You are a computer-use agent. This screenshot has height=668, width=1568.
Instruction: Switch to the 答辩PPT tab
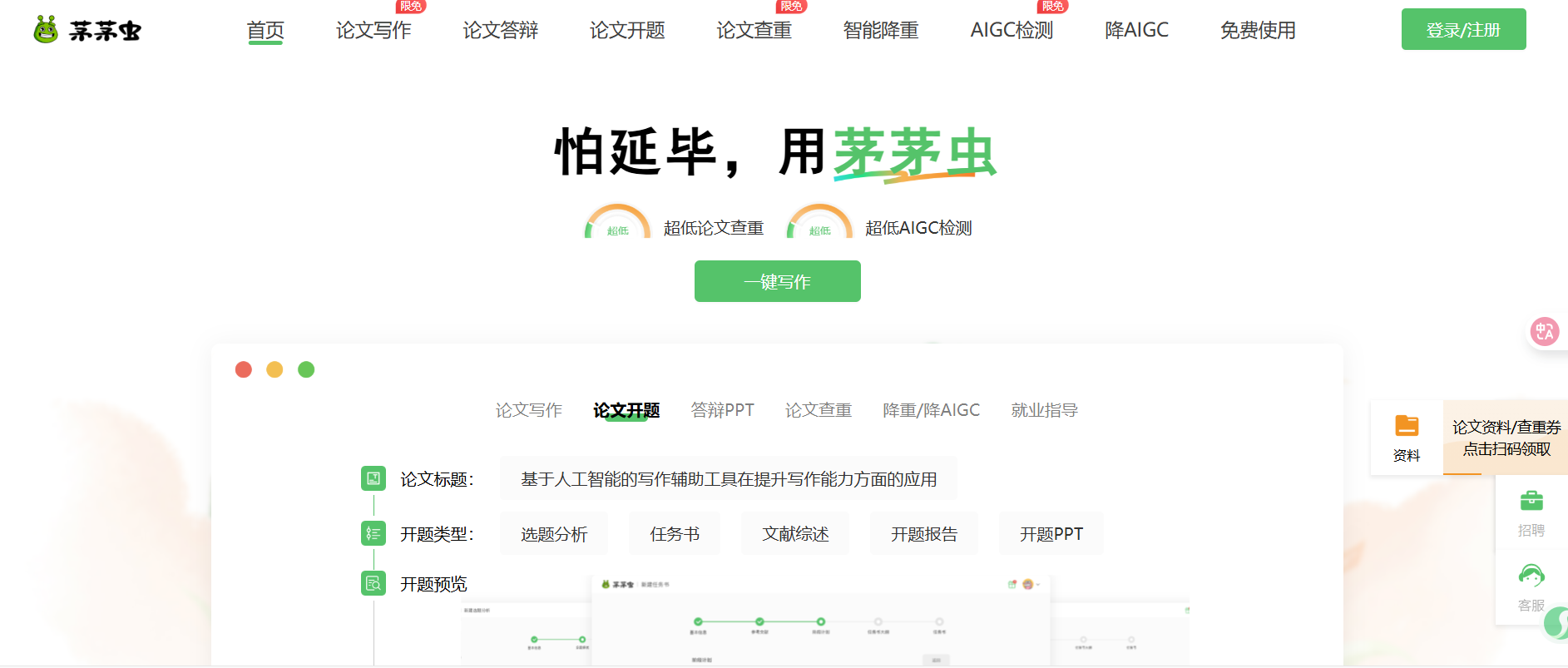point(722,410)
